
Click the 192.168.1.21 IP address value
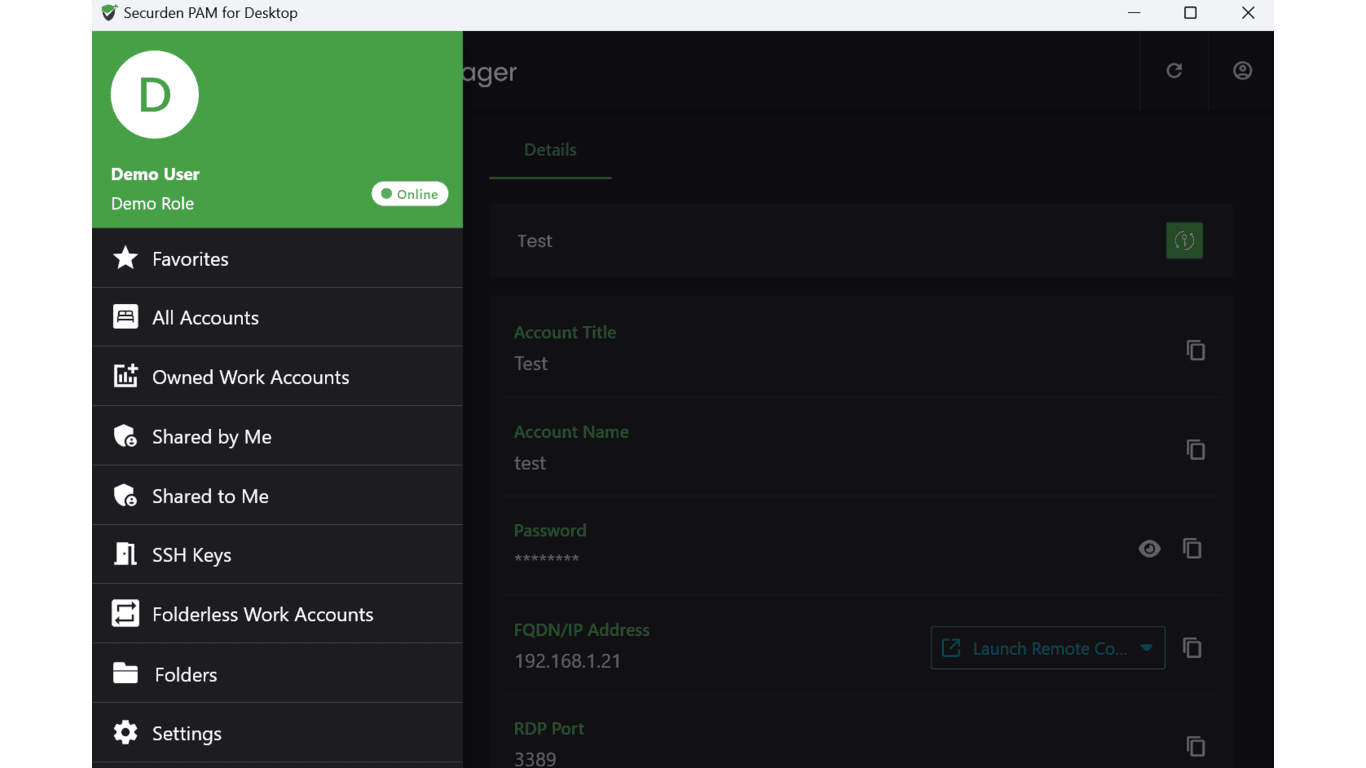(x=567, y=661)
